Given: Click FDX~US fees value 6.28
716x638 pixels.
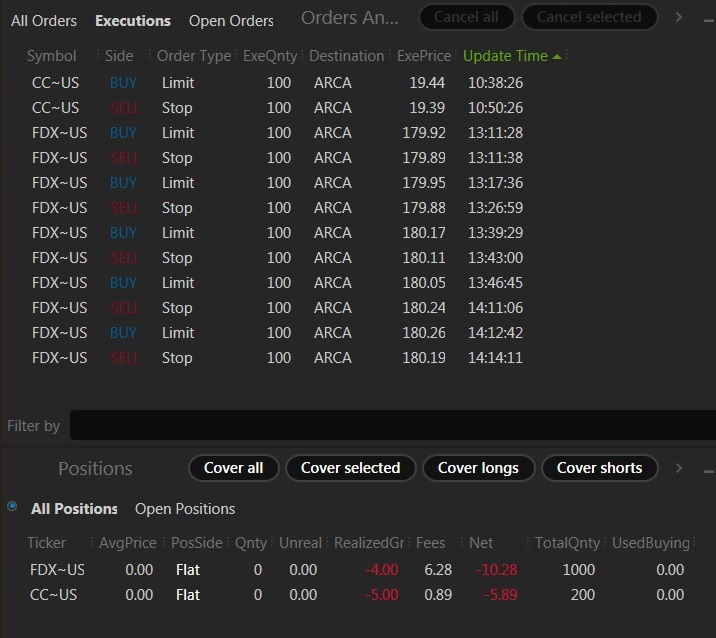Looking at the screenshot, I should click(x=438, y=570).
